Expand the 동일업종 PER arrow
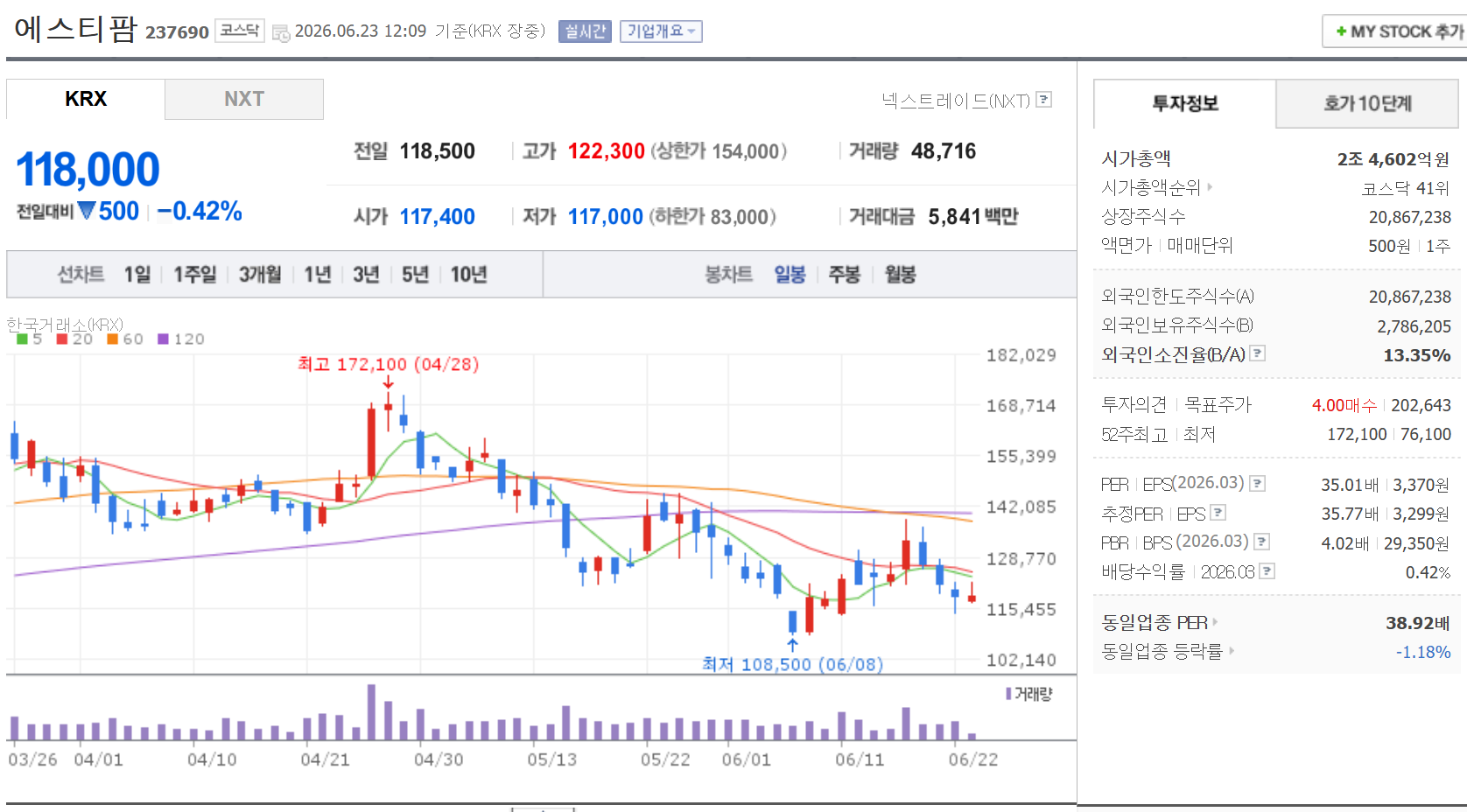 [x=1215, y=622]
